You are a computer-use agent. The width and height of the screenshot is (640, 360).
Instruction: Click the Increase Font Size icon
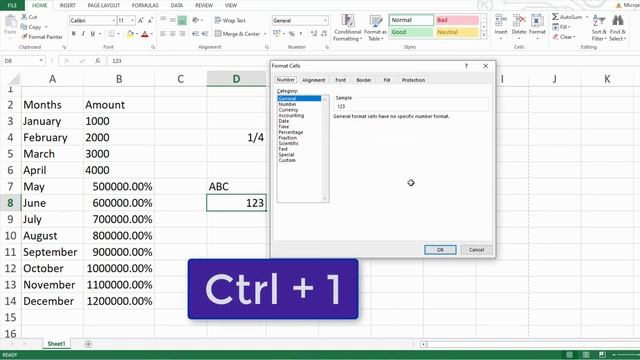point(141,20)
